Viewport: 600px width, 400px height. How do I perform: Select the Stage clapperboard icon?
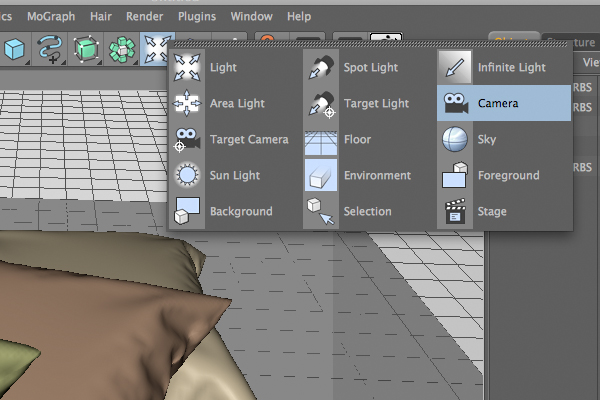click(455, 211)
